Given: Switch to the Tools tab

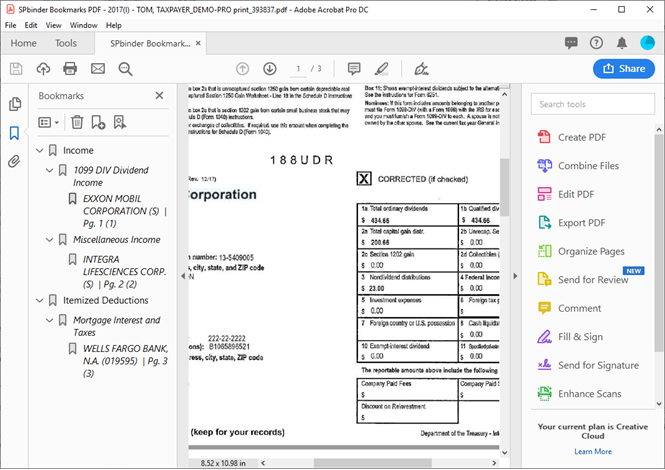Looking at the screenshot, I should click(x=66, y=43).
